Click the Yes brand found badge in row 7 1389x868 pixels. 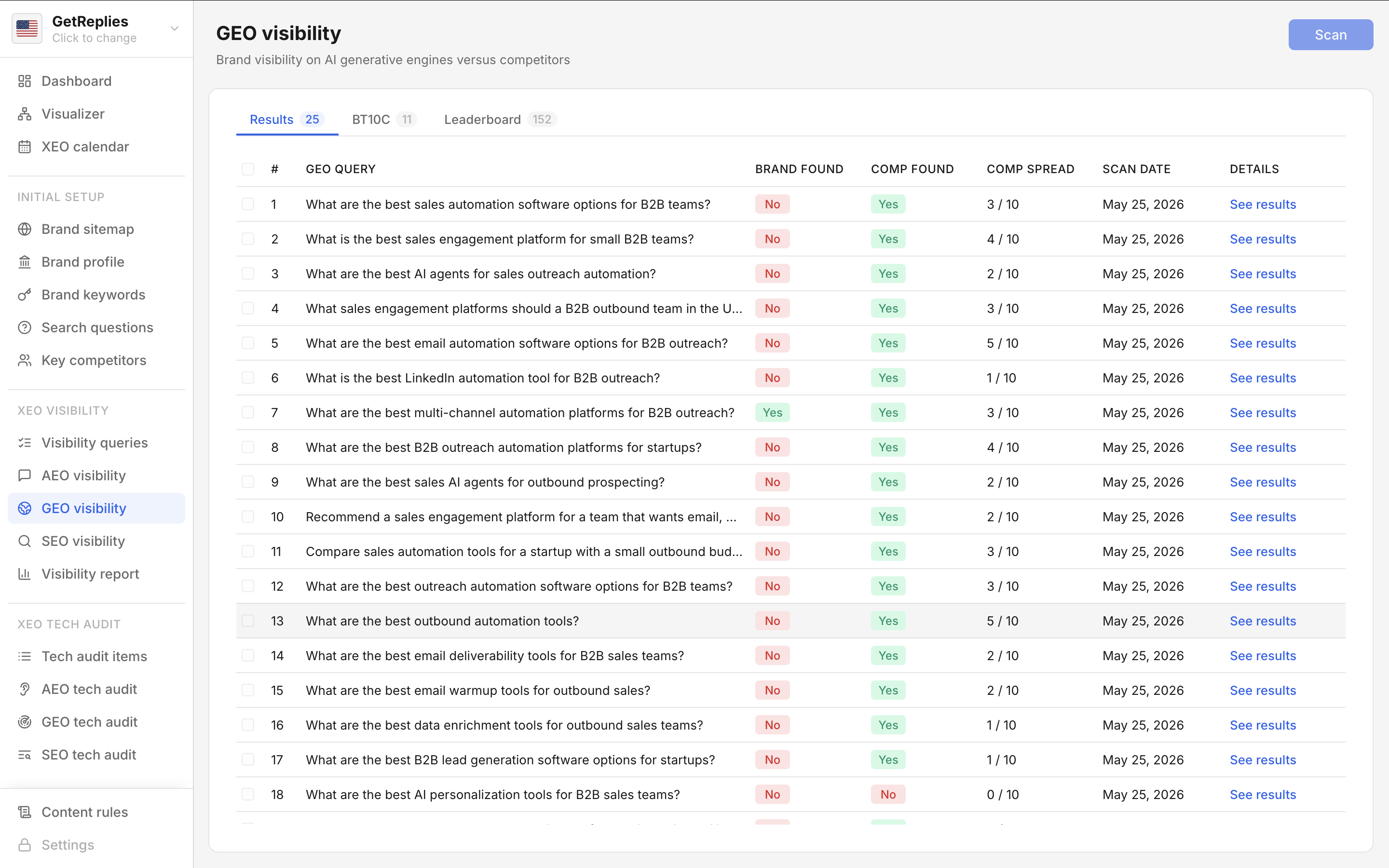pos(773,412)
